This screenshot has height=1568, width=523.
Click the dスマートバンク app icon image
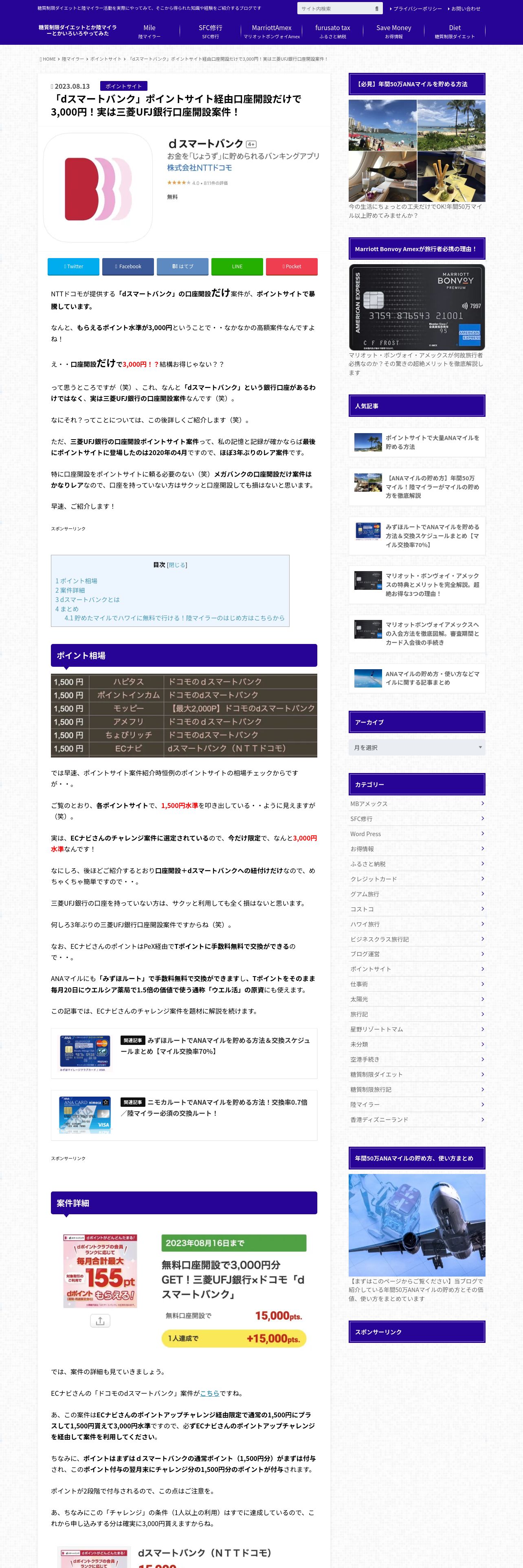pos(97,188)
